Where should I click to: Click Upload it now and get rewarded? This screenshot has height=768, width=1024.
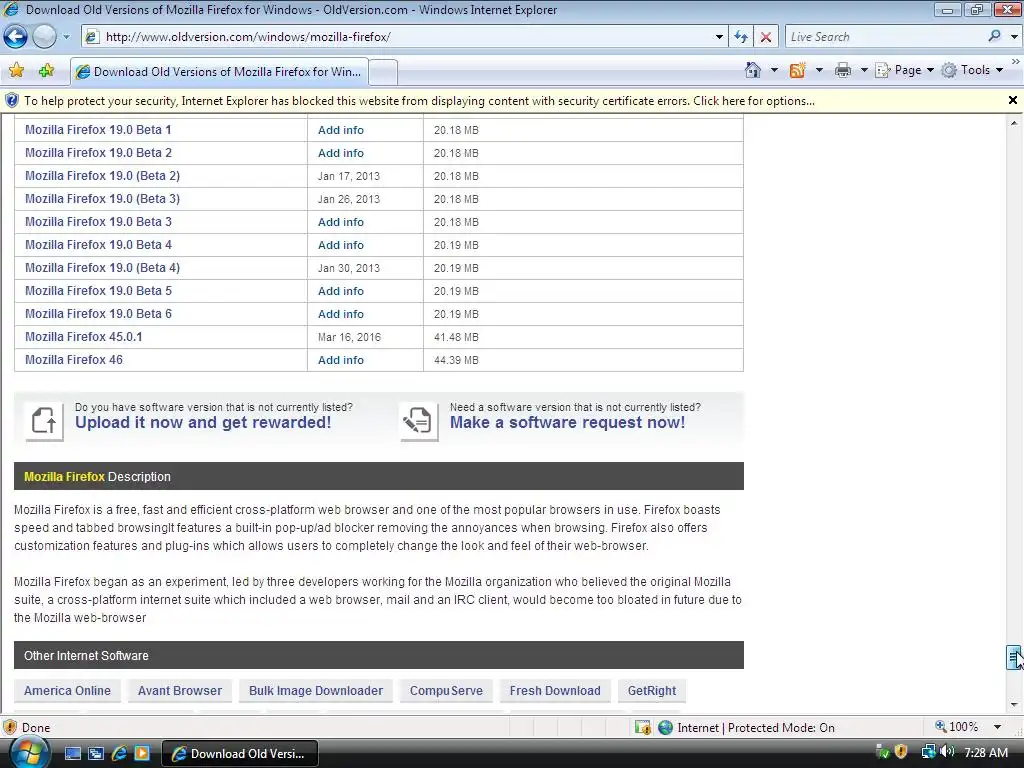(x=203, y=423)
